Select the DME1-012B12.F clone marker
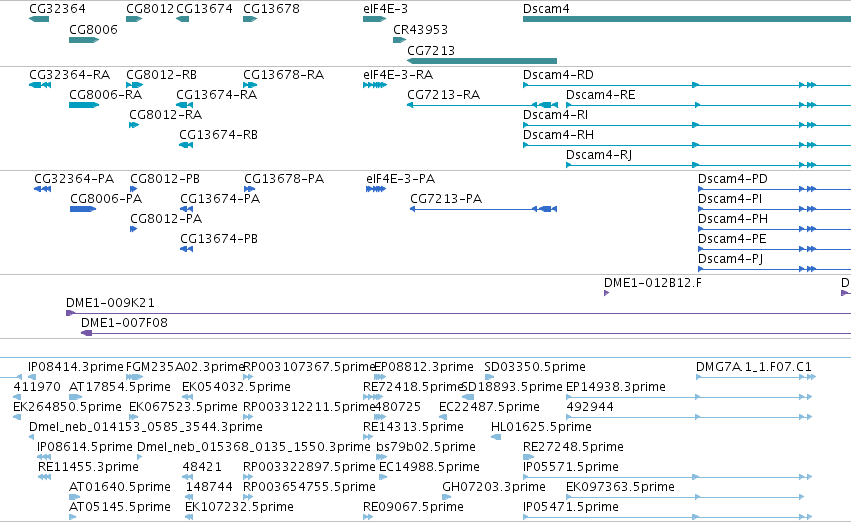 606,293
